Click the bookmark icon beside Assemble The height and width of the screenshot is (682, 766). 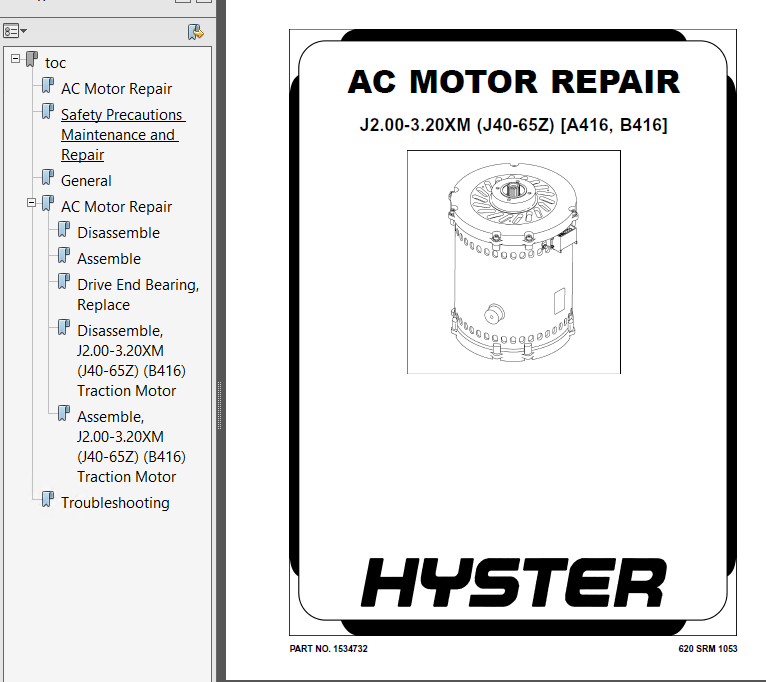[x=64, y=255]
